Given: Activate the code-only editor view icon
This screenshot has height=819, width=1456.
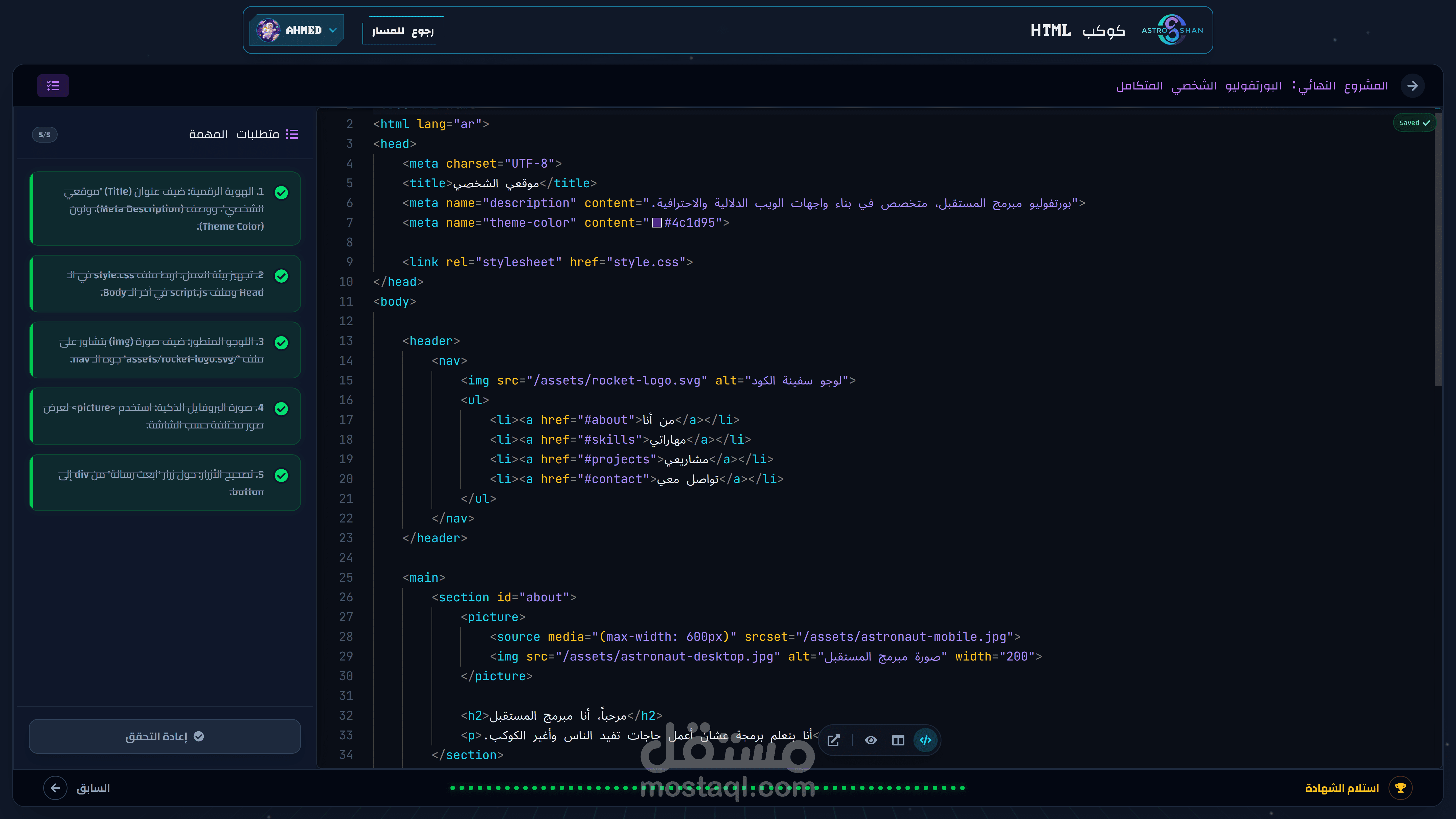Looking at the screenshot, I should [925, 740].
